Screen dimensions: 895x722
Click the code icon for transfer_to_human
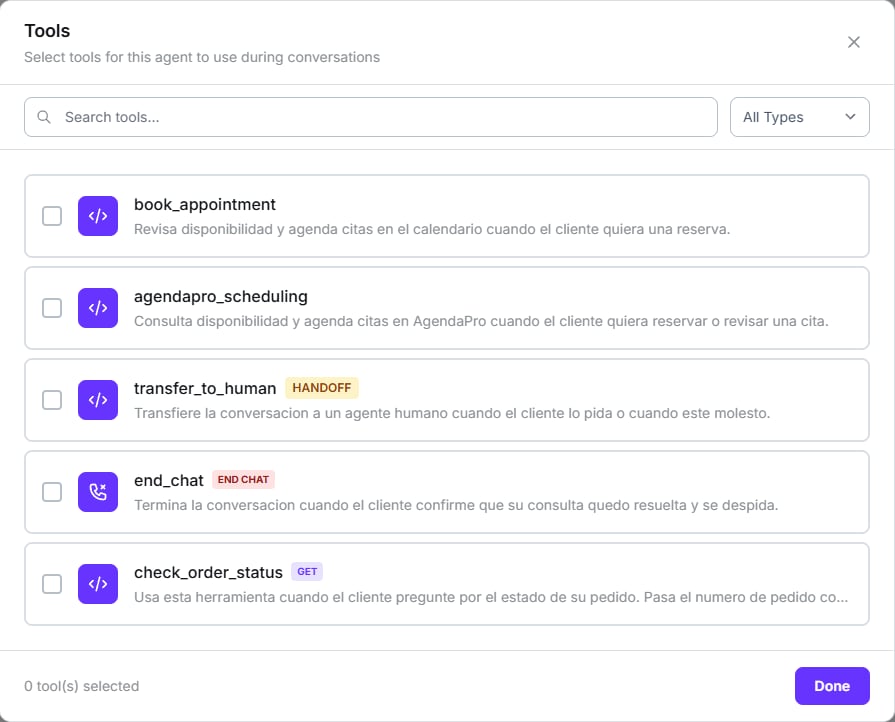[x=98, y=400]
